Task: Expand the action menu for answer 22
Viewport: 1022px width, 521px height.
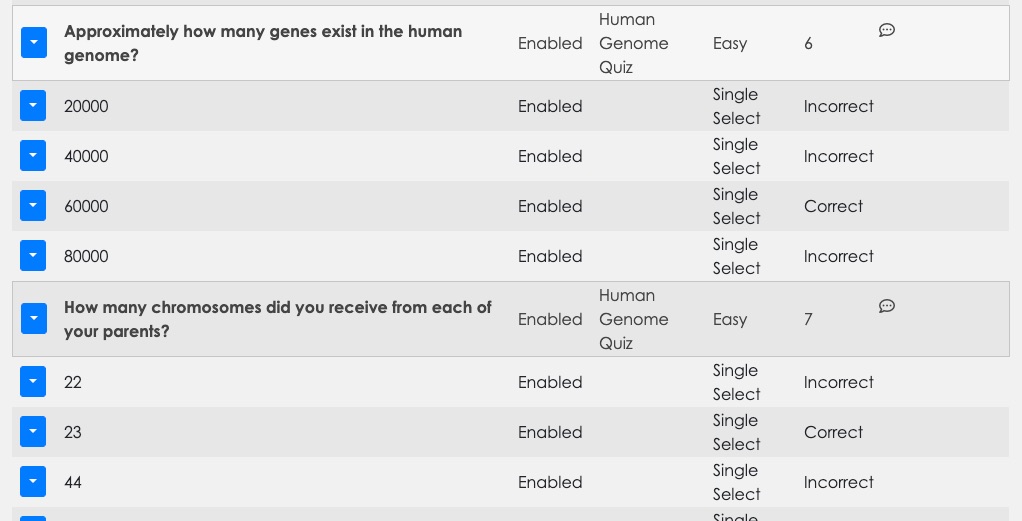Action: (33, 381)
